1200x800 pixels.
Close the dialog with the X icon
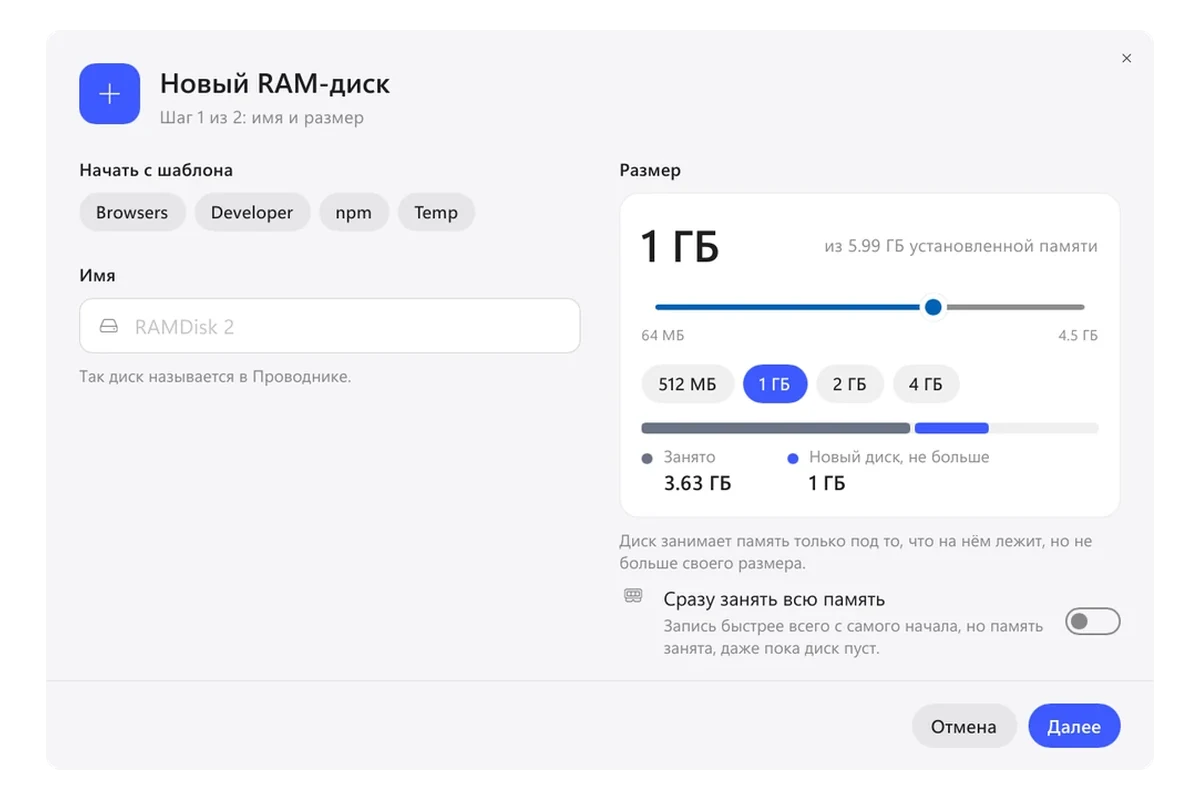pos(1126,59)
